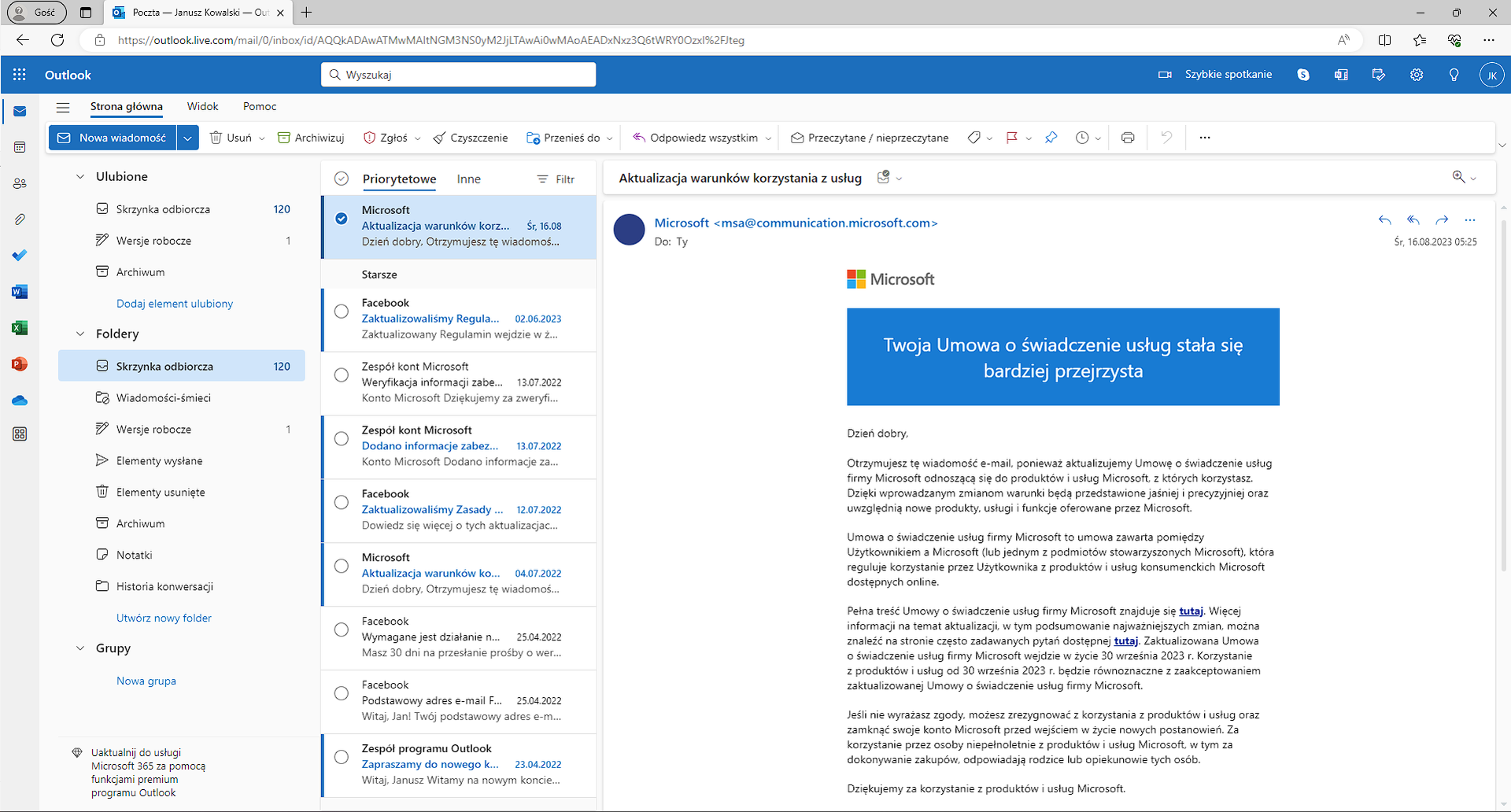Switch to the Widok tab
This screenshot has height=812, width=1511.
(x=202, y=107)
